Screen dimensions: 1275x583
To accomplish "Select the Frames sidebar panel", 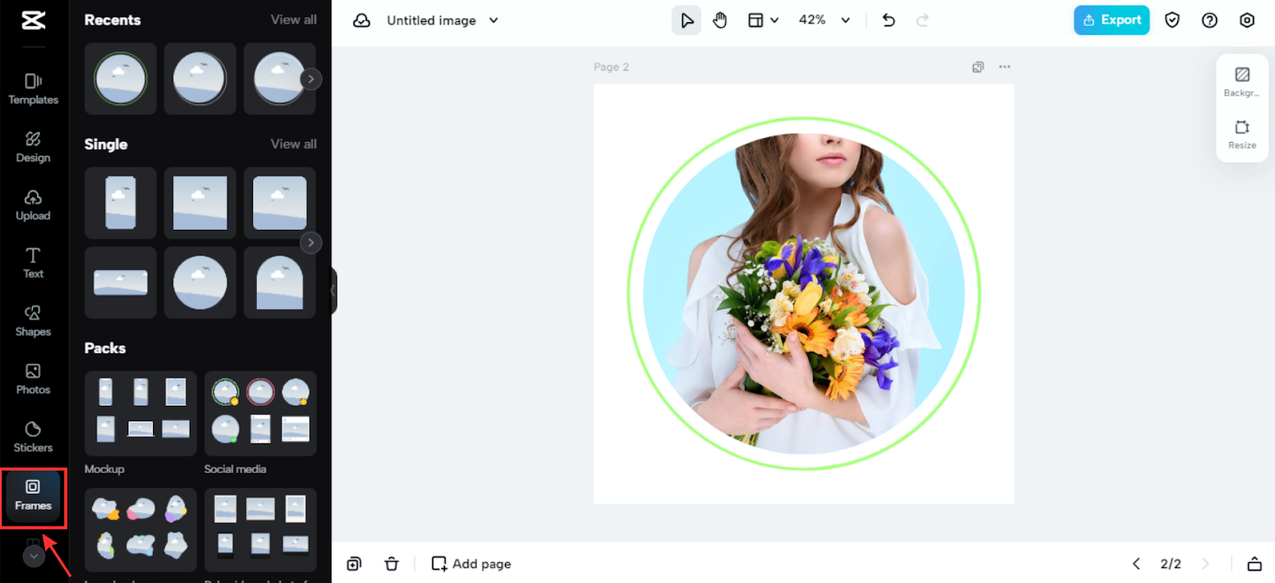I will tap(33, 495).
